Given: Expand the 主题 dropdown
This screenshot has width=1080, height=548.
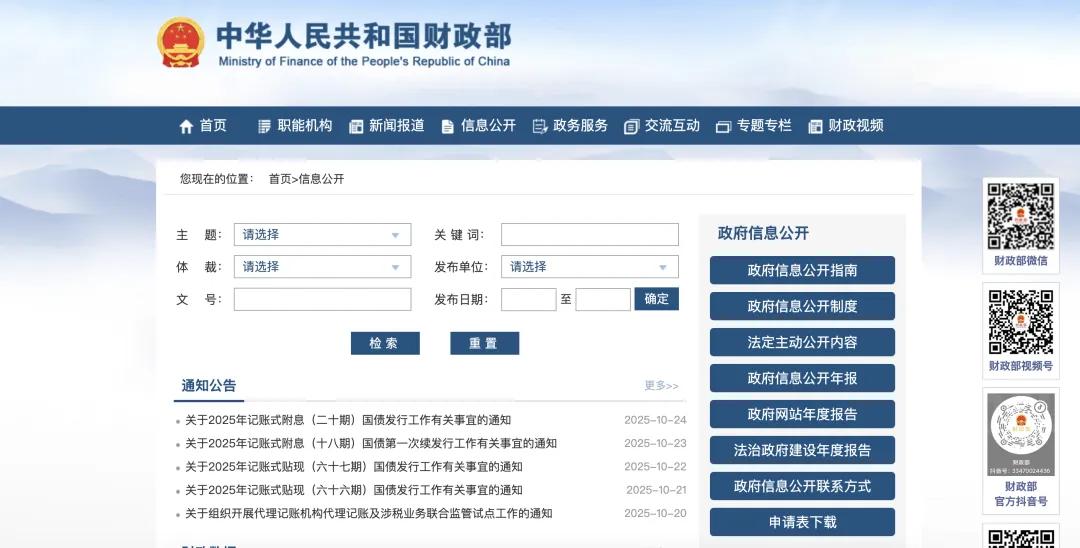Looking at the screenshot, I should pyautogui.click(x=322, y=235).
